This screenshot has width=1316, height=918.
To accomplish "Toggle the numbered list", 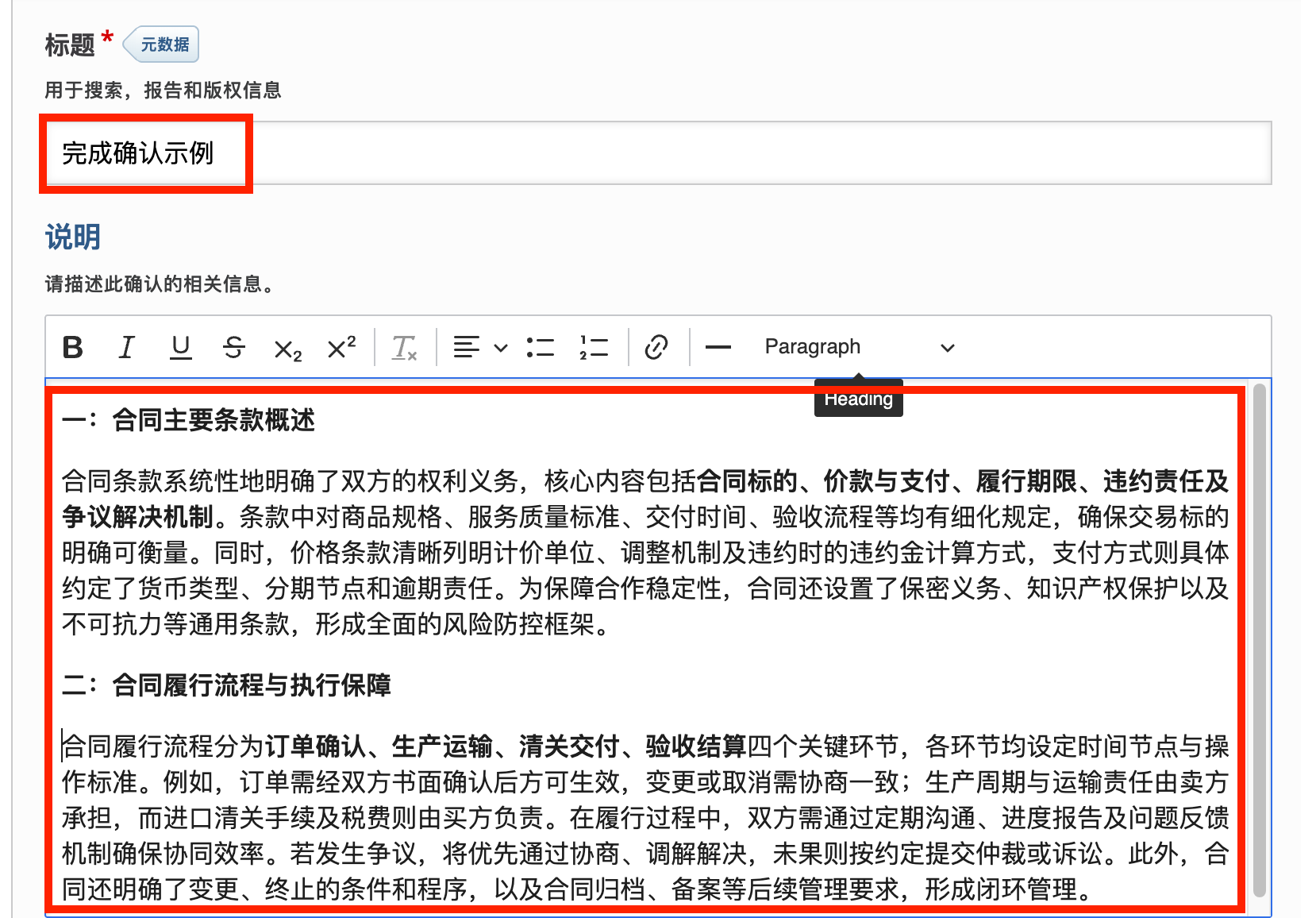I will tap(594, 347).
